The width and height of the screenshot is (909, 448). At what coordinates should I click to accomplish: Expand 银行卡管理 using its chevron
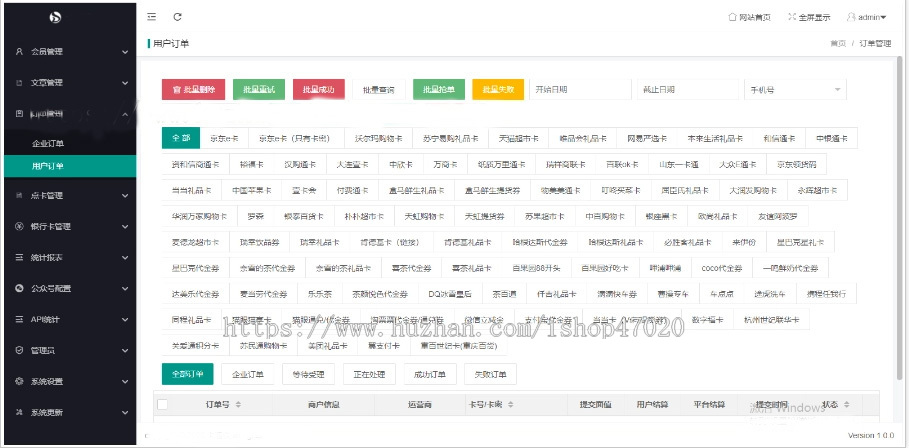pyautogui.click(x=125, y=227)
